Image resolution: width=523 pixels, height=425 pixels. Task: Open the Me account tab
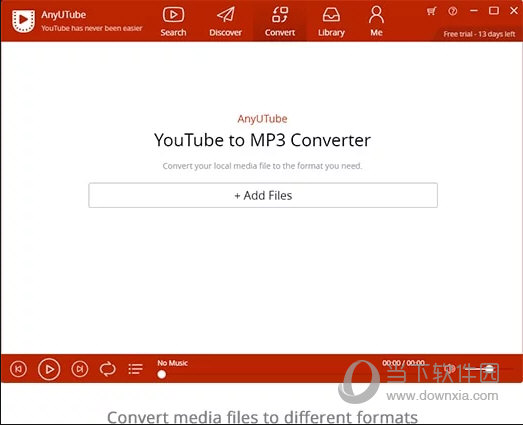click(x=376, y=22)
